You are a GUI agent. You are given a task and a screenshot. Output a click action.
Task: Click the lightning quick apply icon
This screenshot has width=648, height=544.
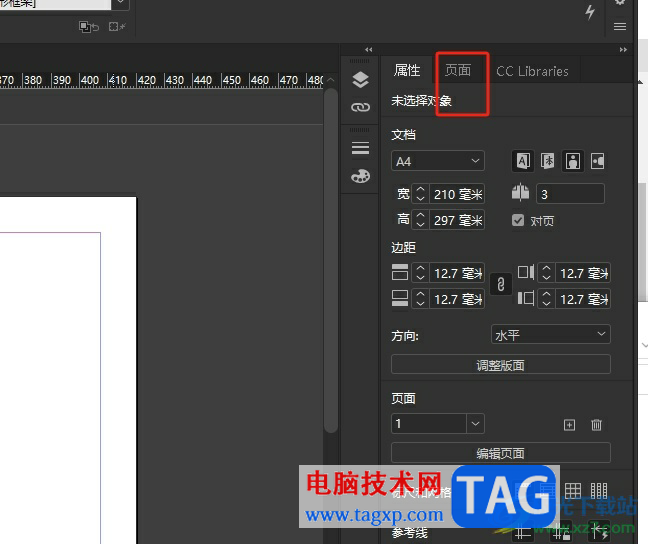click(590, 12)
